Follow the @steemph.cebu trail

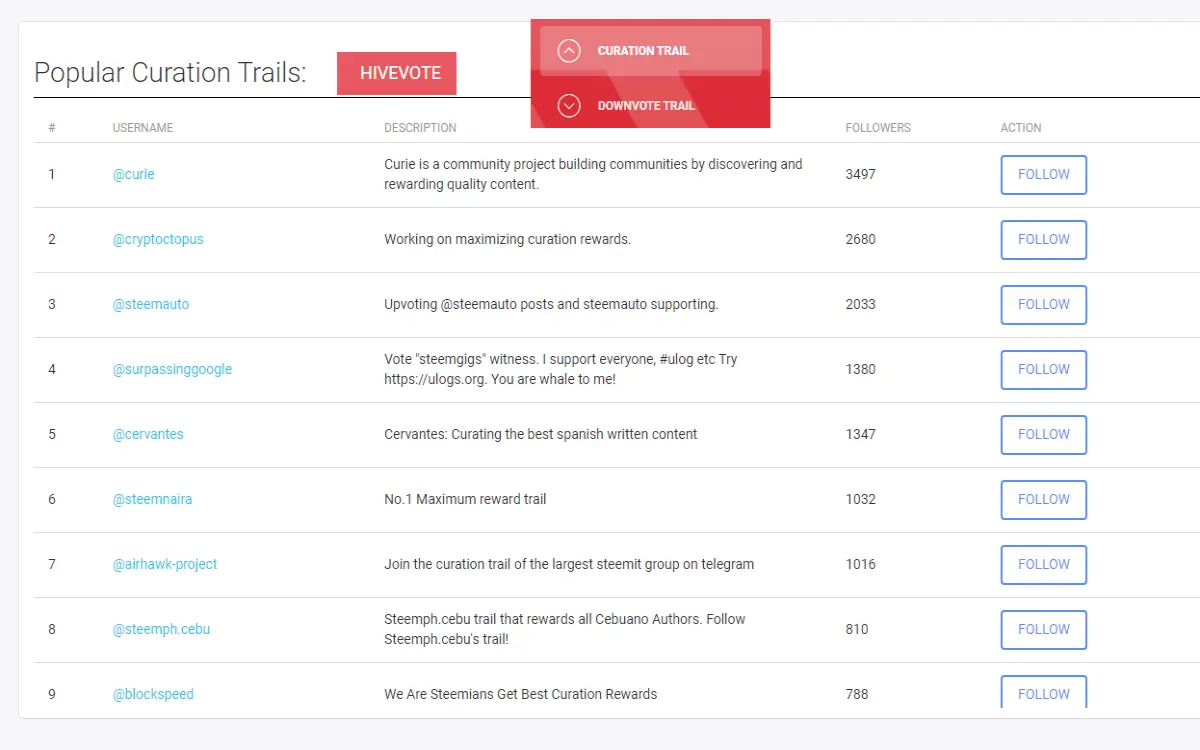[x=1044, y=630]
